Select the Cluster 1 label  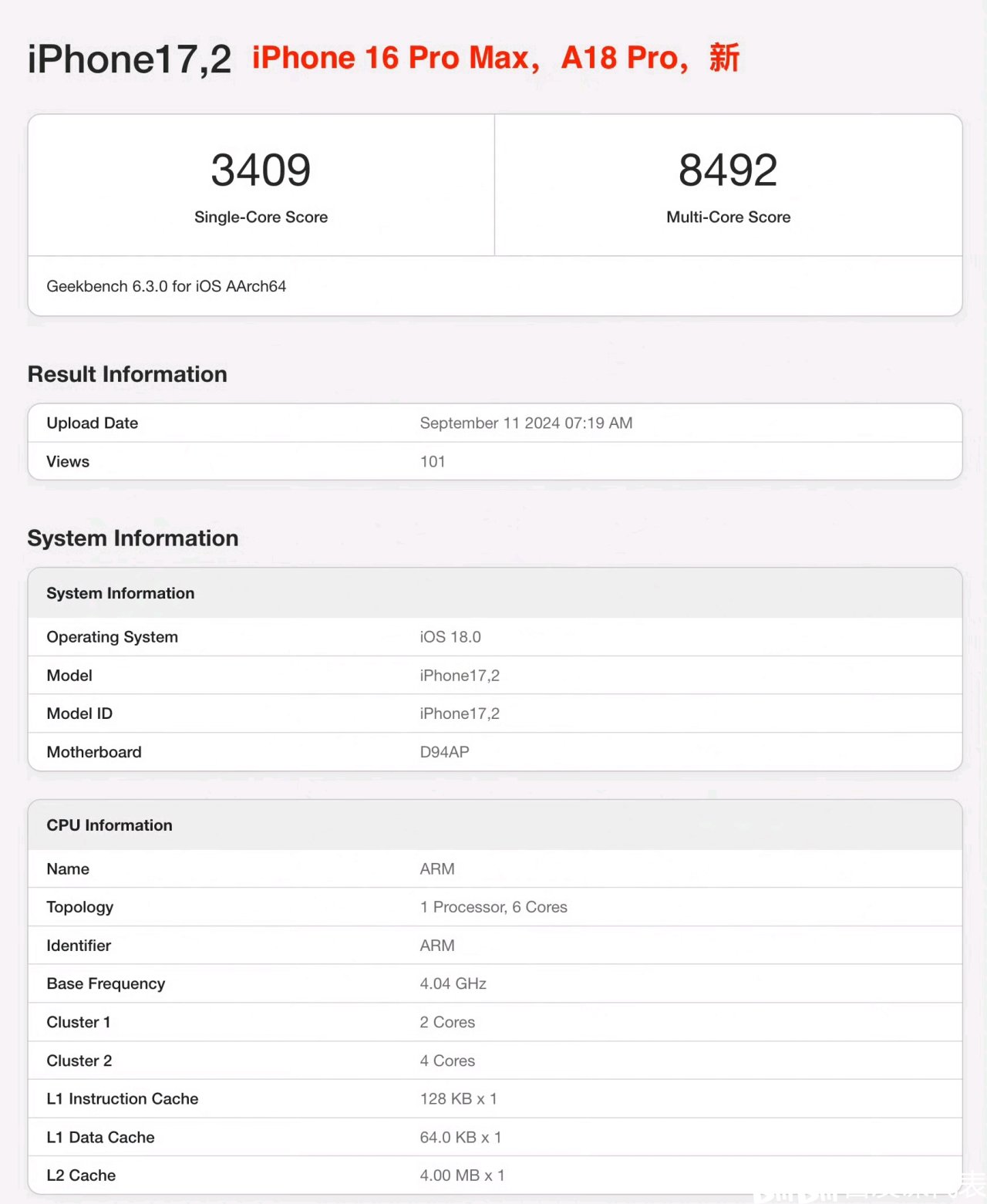pyautogui.click(x=79, y=1022)
